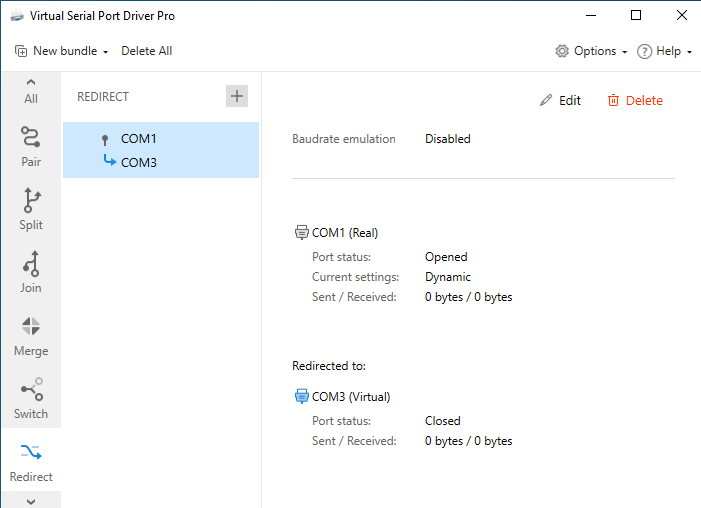Maximize the Virtual Serial Port Driver window

pos(636,15)
